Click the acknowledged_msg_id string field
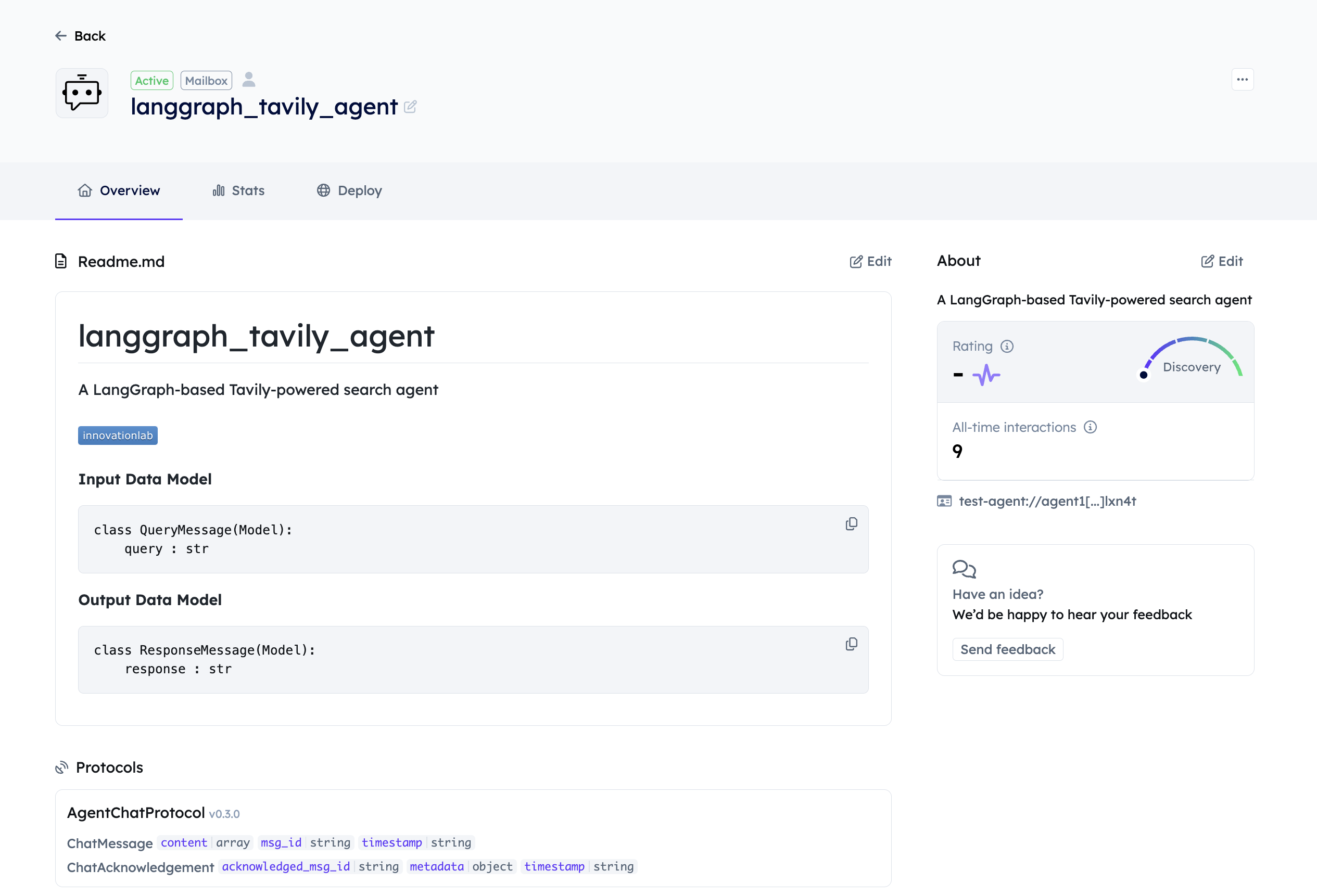 pos(311,866)
